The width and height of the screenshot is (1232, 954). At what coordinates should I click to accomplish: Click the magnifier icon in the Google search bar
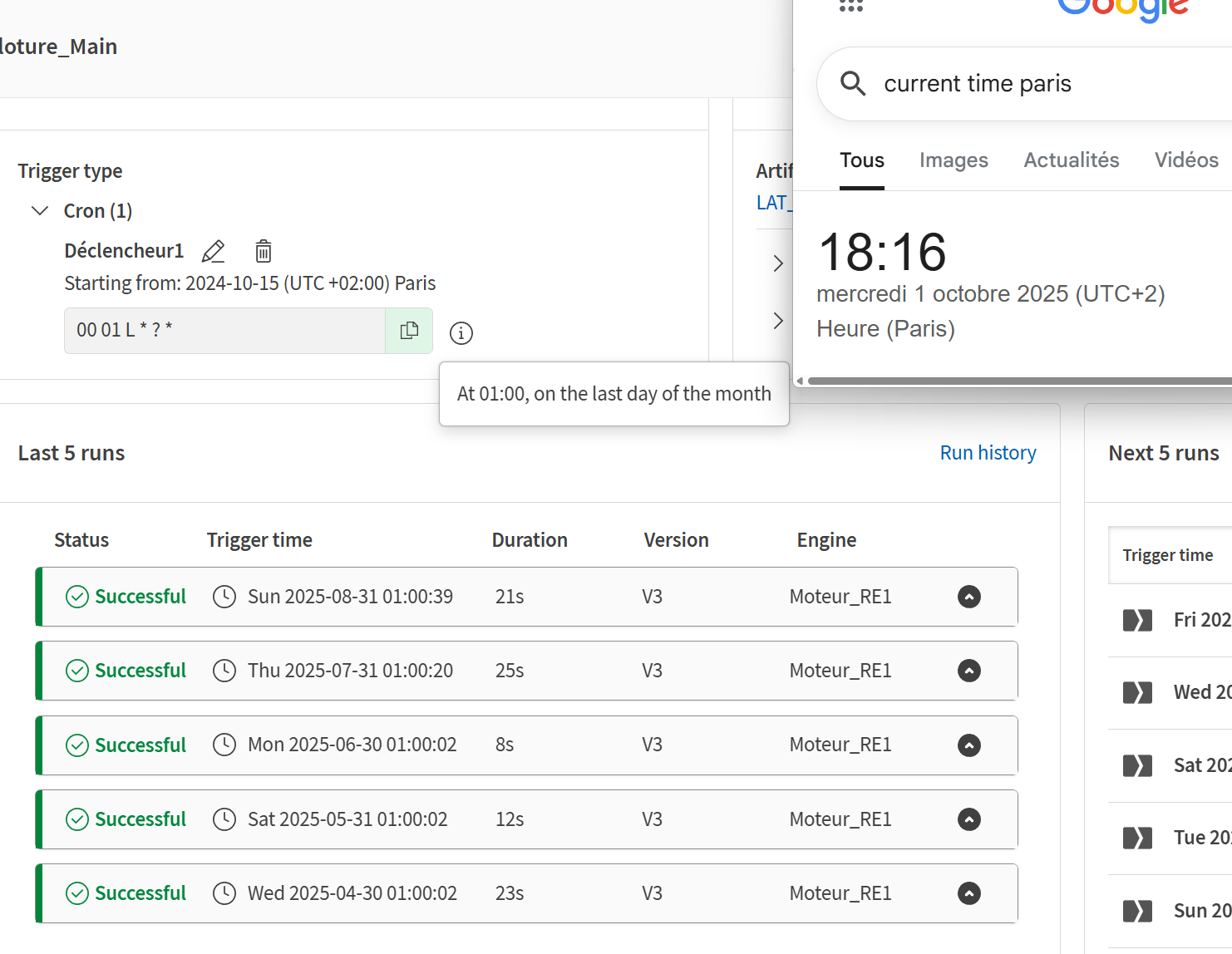pyautogui.click(x=853, y=83)
